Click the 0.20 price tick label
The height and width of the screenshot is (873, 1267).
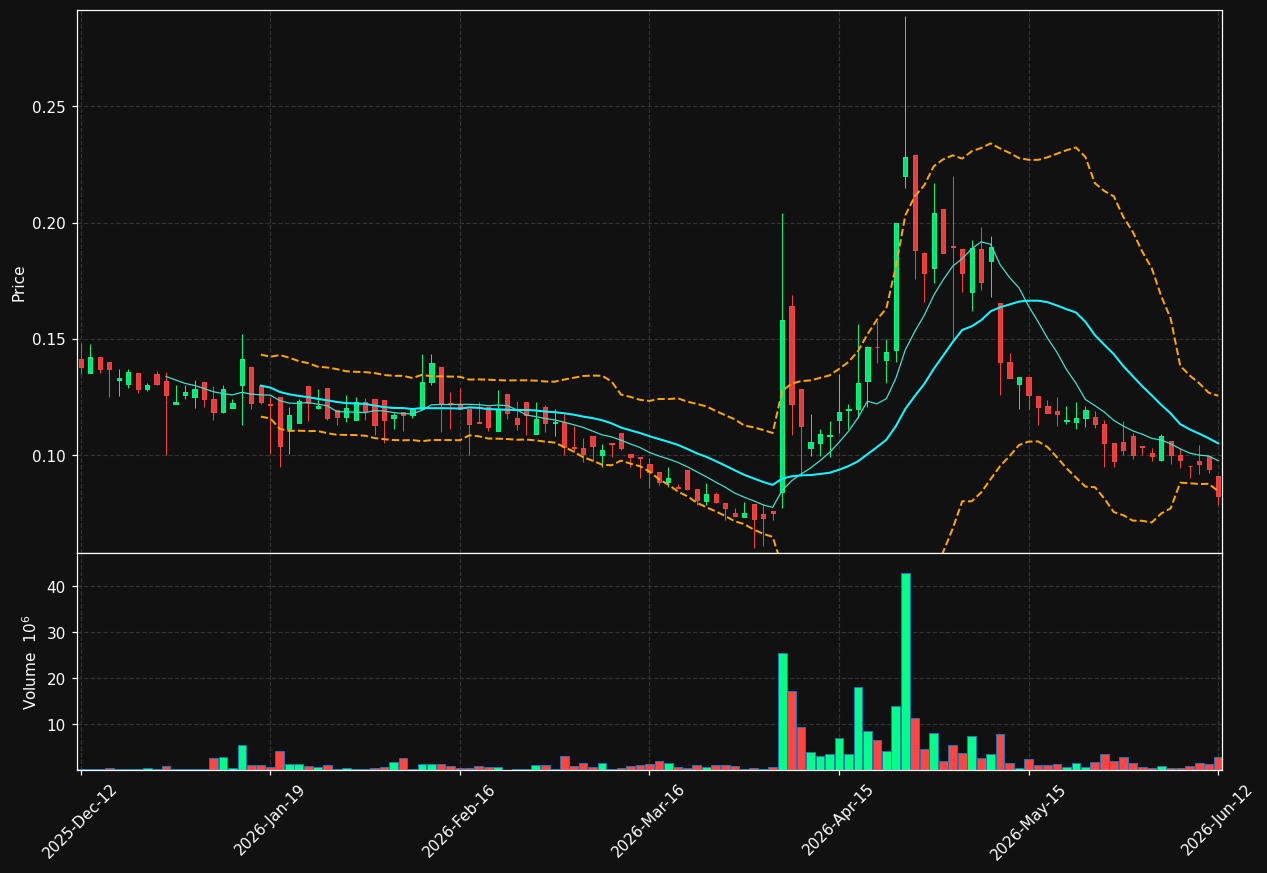point(50,223)
